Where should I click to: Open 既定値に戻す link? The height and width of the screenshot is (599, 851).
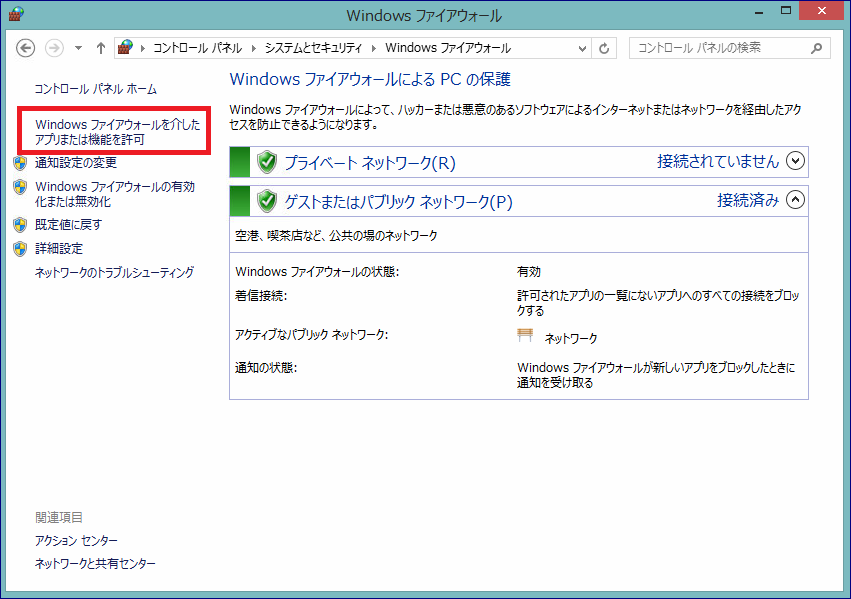click(68, 224)
